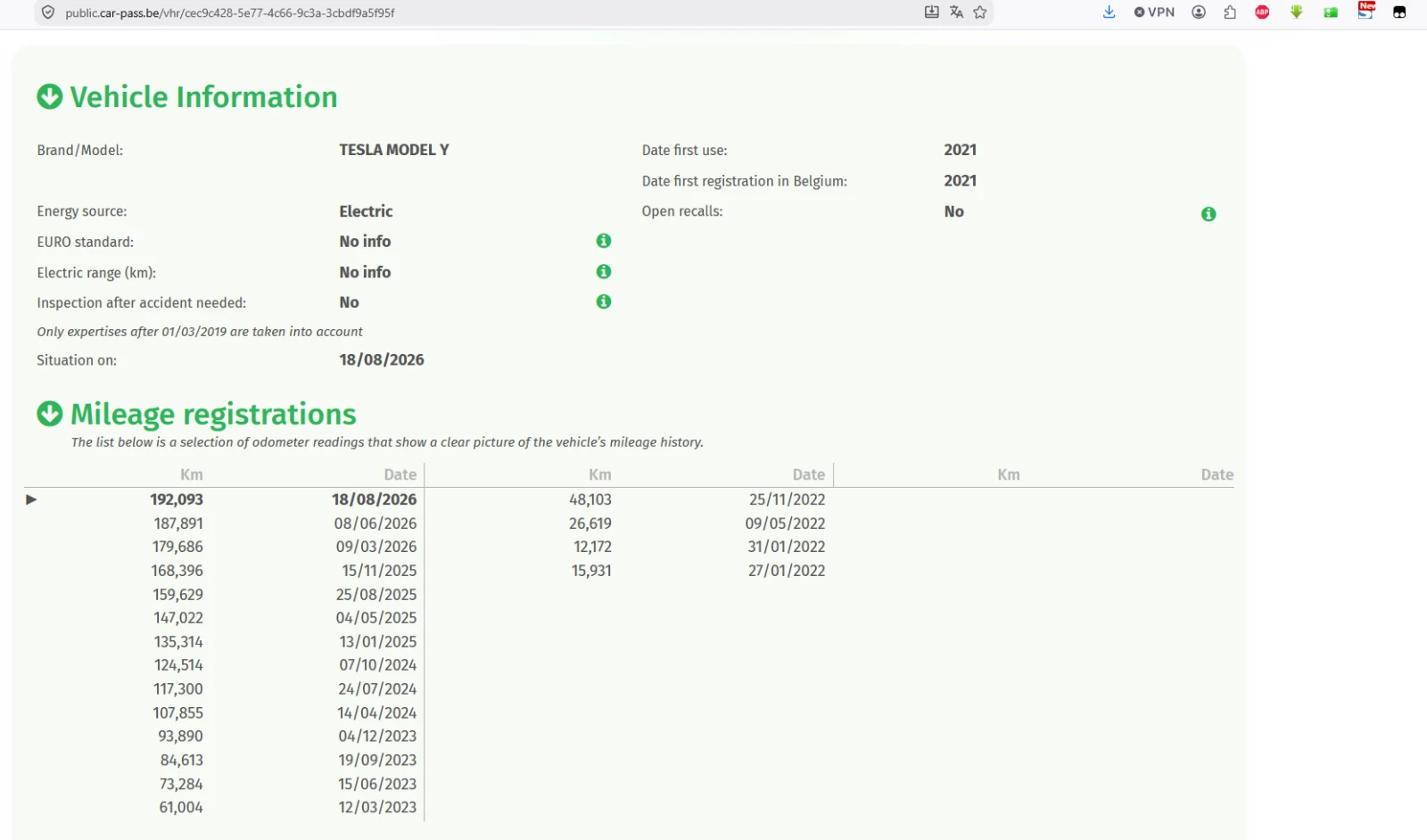The height and width of the screenshot is (840, 1427).
Task: Select the 18/08/2026 mileage date row
Action: point(221,499)
